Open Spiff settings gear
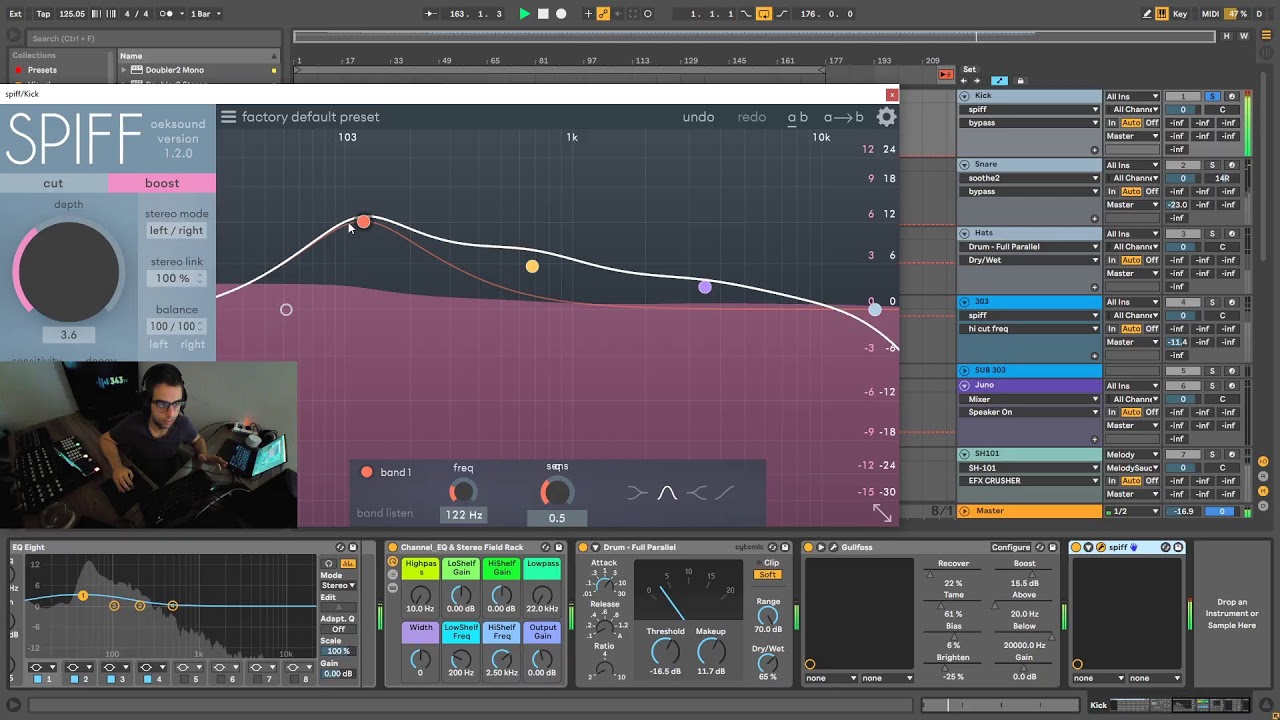The image size is (1280, 720). tap(886, 117)
